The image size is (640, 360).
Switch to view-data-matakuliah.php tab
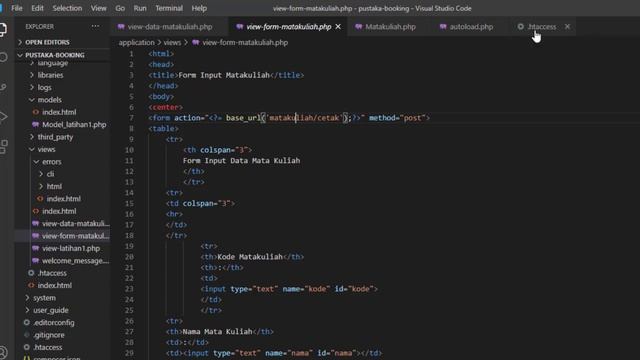169,27
